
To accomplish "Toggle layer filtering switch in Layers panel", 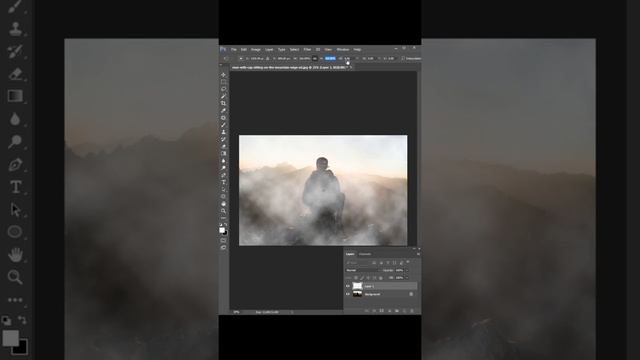I will [x=408, y=262].
